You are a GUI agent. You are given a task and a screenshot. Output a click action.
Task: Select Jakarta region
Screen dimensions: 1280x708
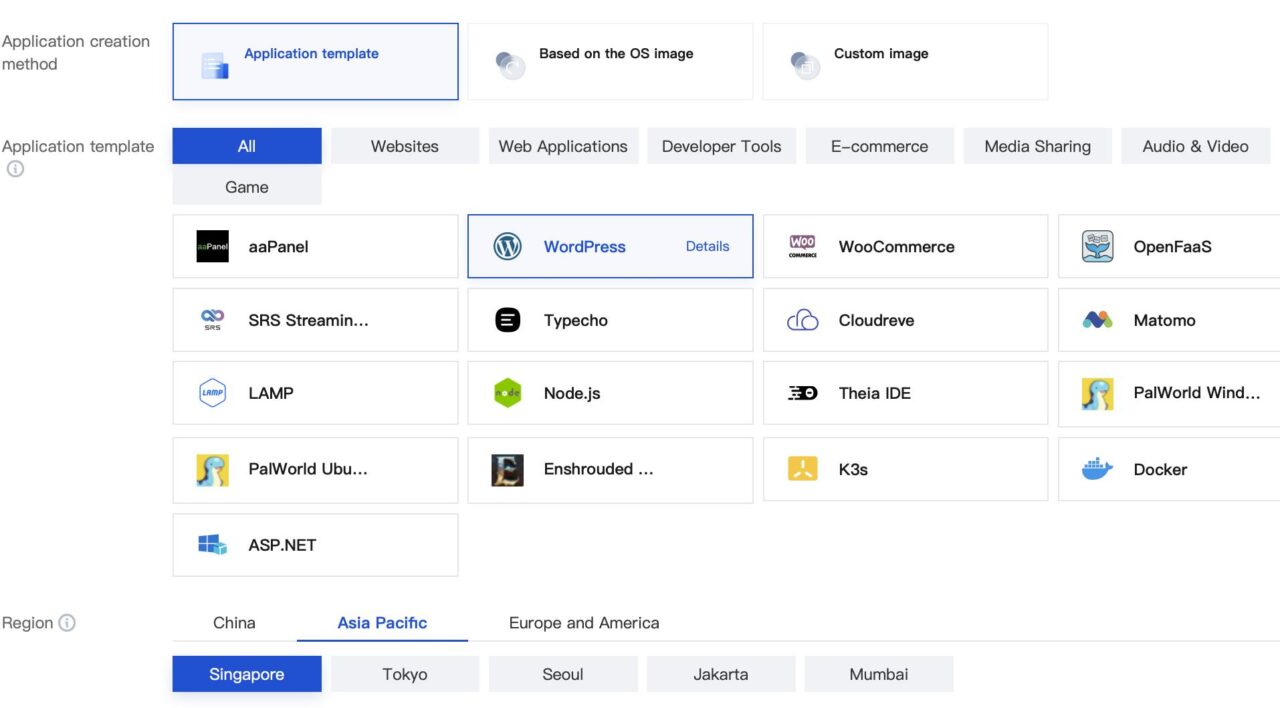(x=721, y=674)
